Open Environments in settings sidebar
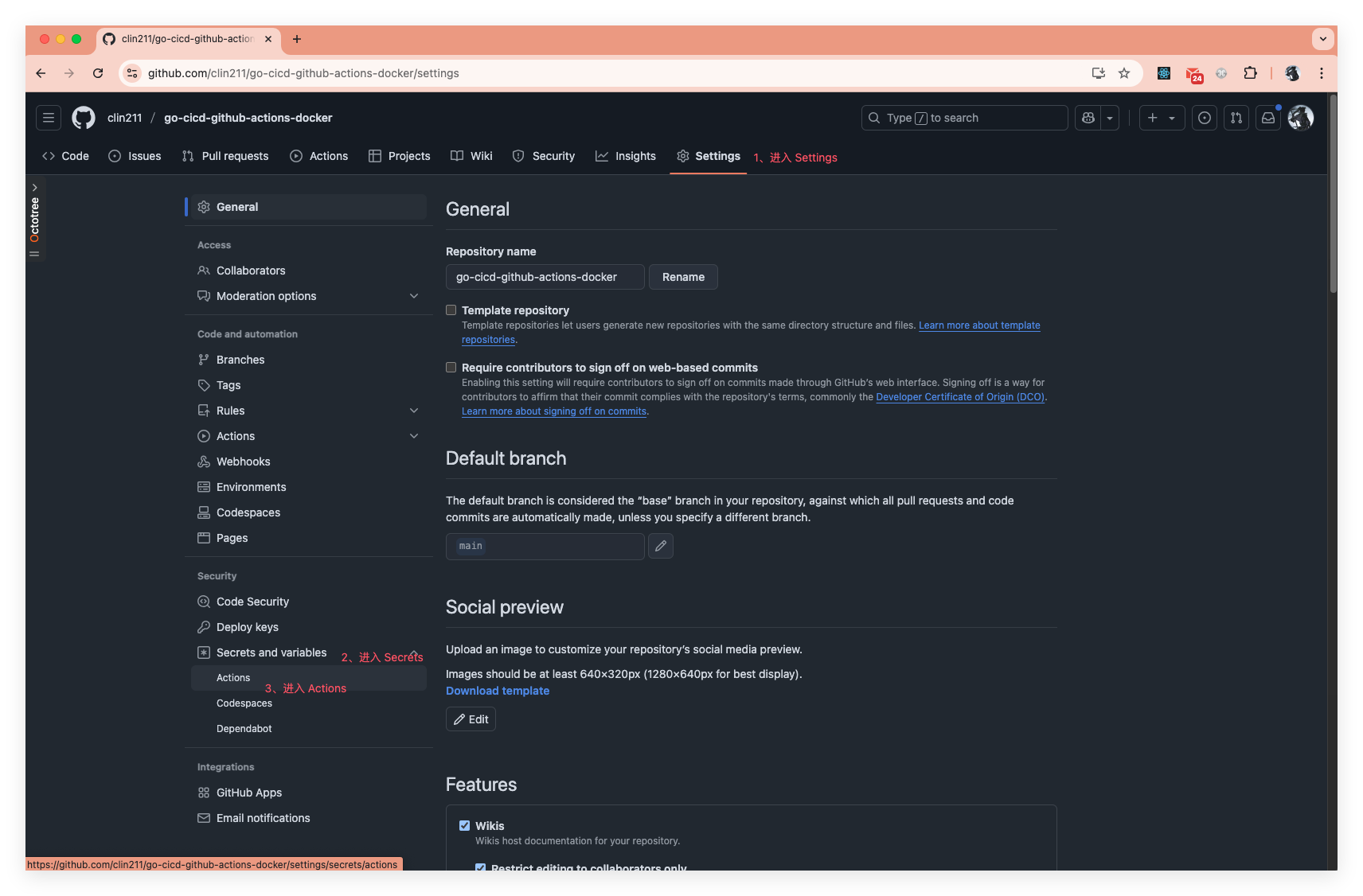 (x=309, y=487)
